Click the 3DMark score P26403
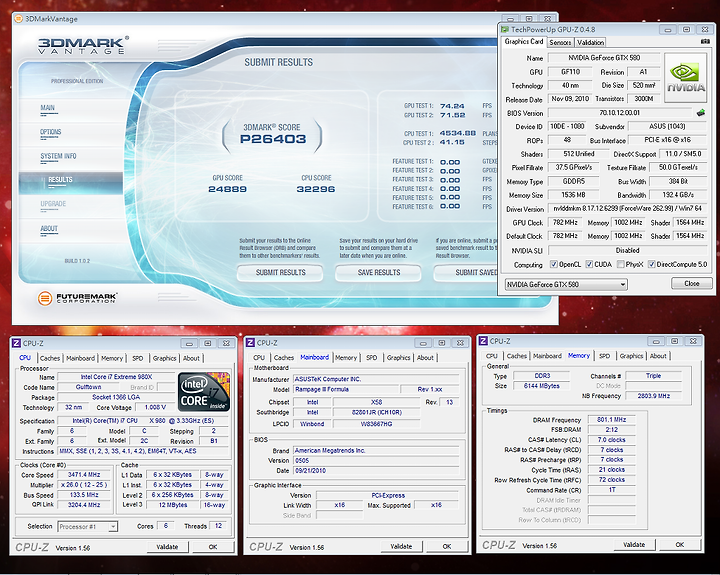 (x=273, y=139)
